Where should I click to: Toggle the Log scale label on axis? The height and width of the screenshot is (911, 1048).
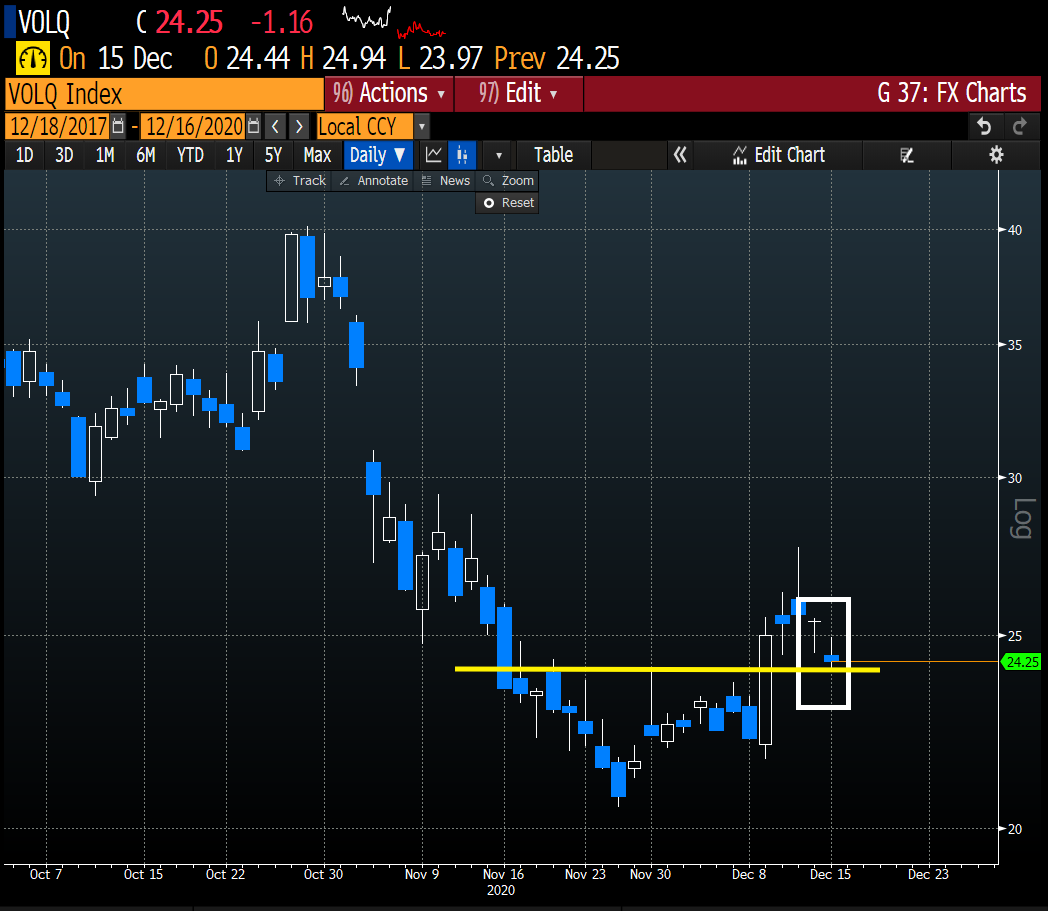click(x=1023, y=518)
